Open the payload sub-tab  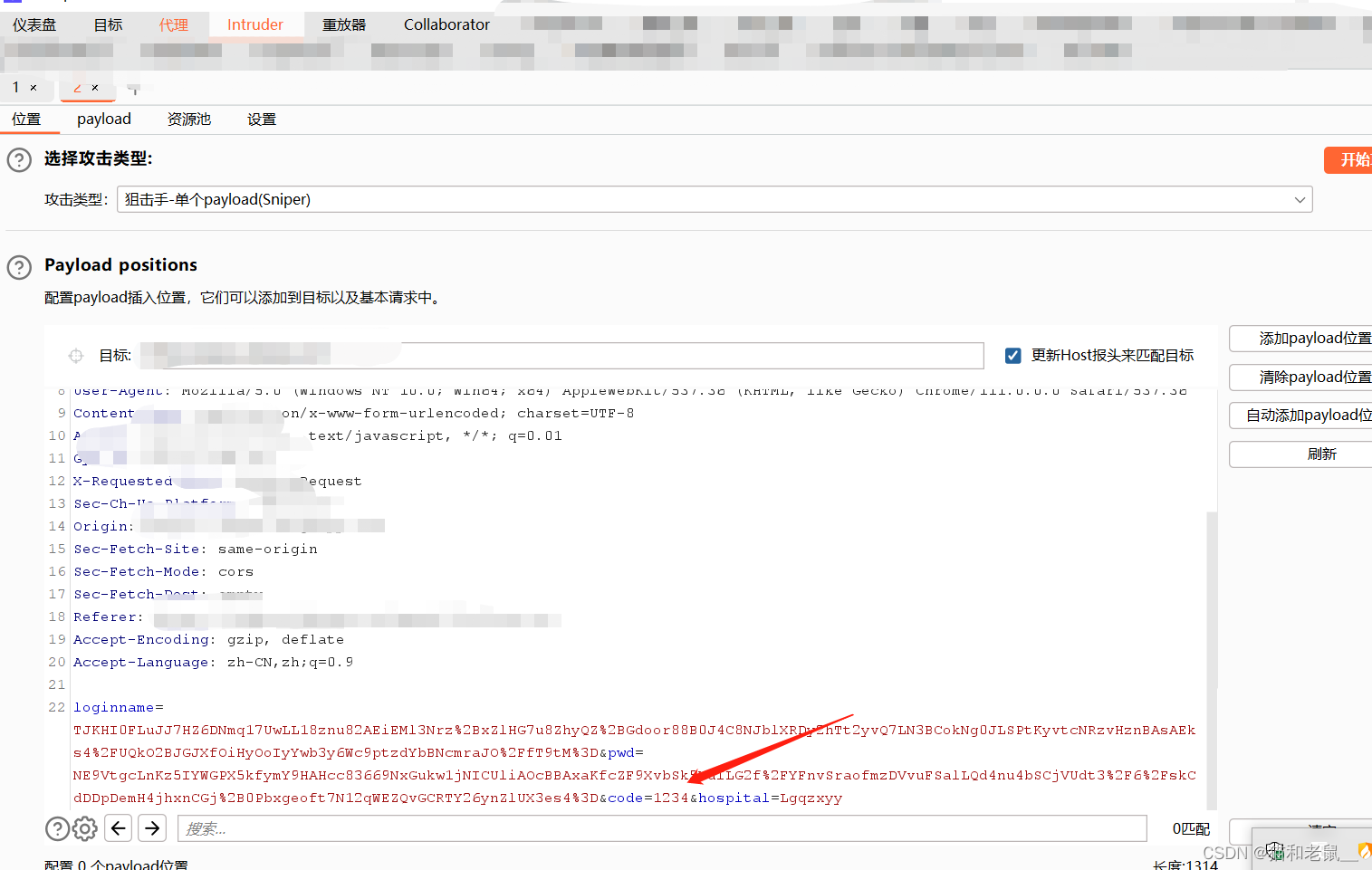click(x=104, y=119)
